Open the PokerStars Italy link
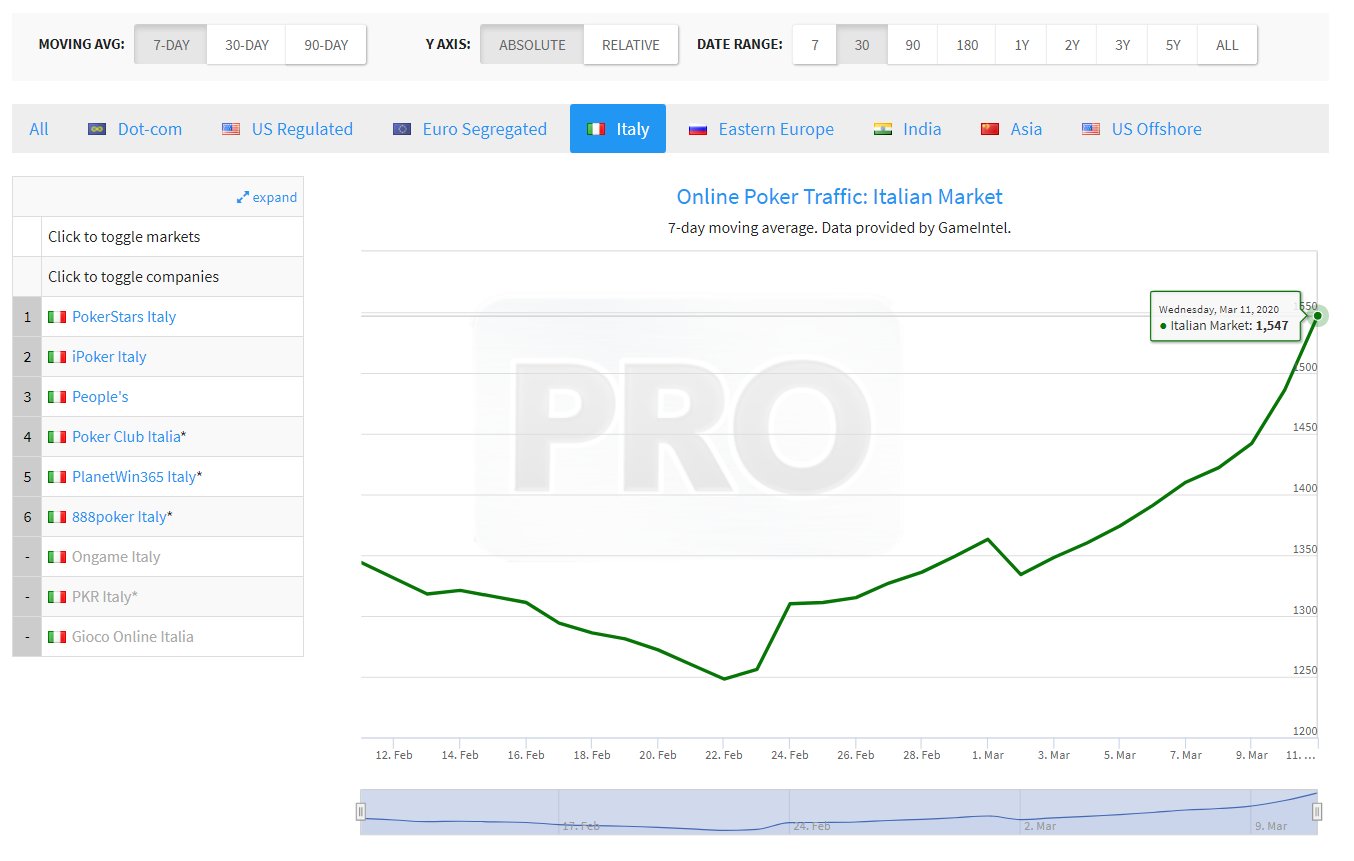 (124, 317)
